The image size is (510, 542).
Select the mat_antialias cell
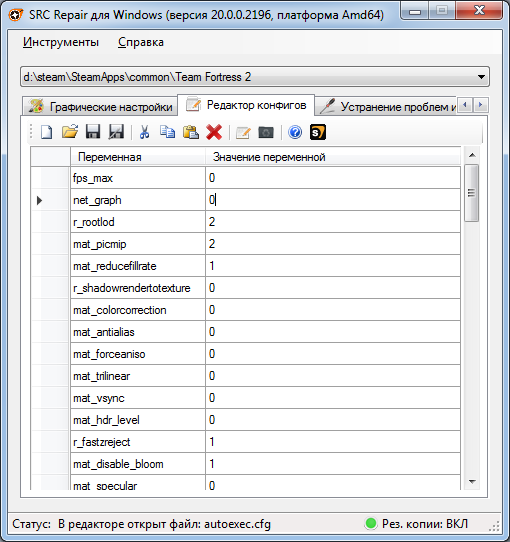click(138, 332)
